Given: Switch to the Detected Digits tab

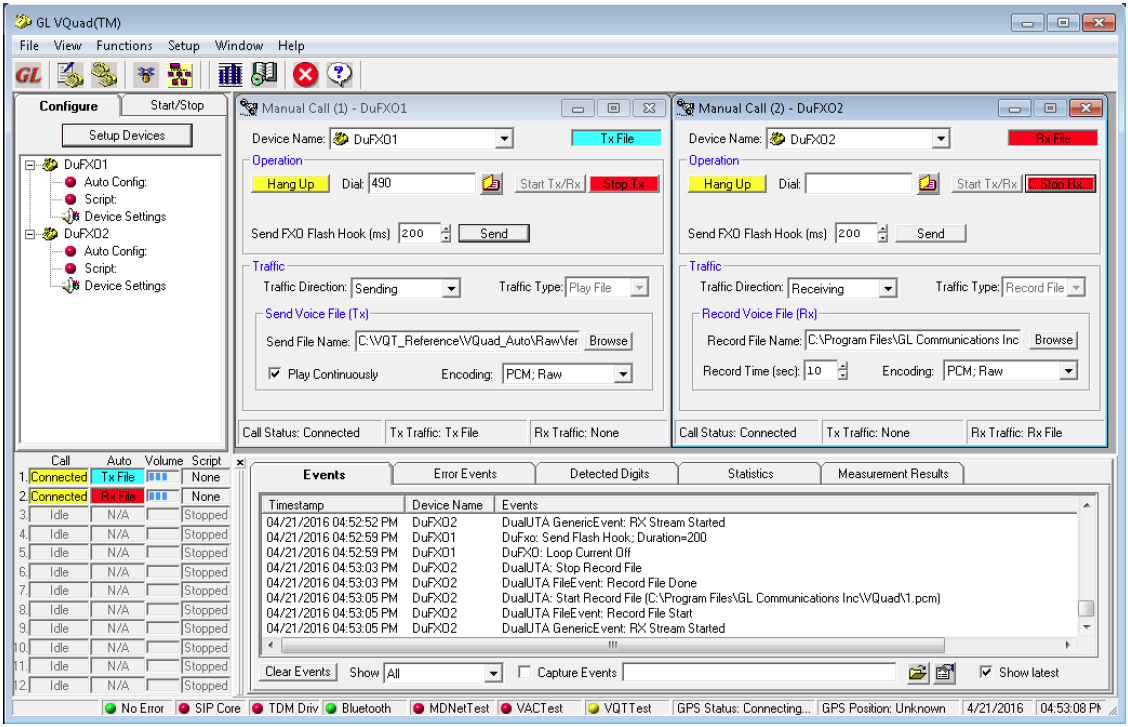Looking at the screenshot, I should [609, 474].
